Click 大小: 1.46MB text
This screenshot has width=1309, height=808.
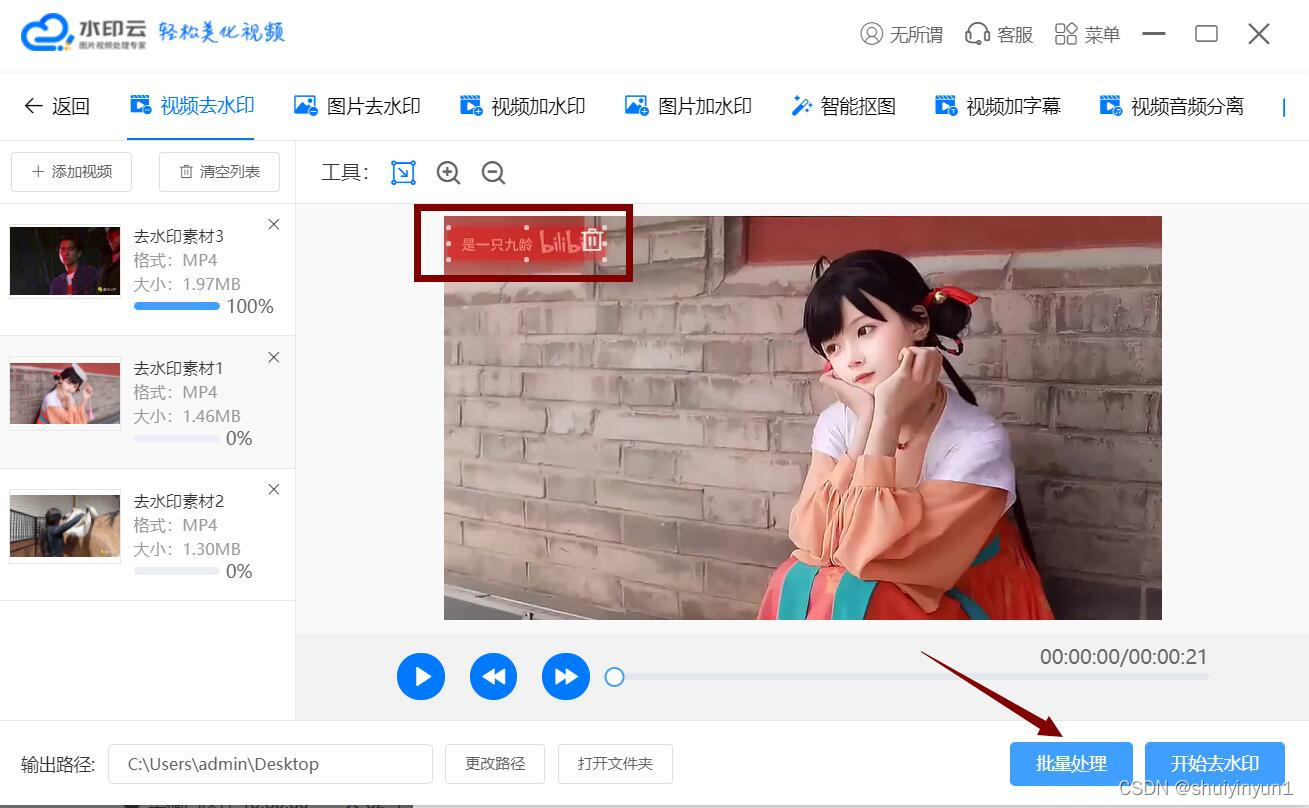187,416
